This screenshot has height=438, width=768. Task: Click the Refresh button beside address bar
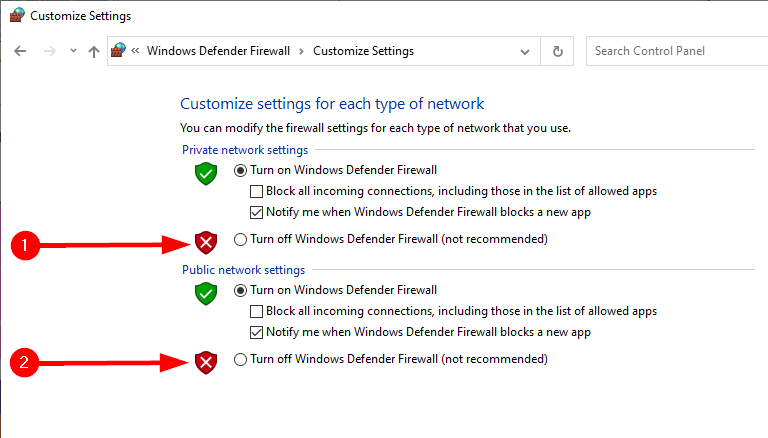click(x=558, y=51)
